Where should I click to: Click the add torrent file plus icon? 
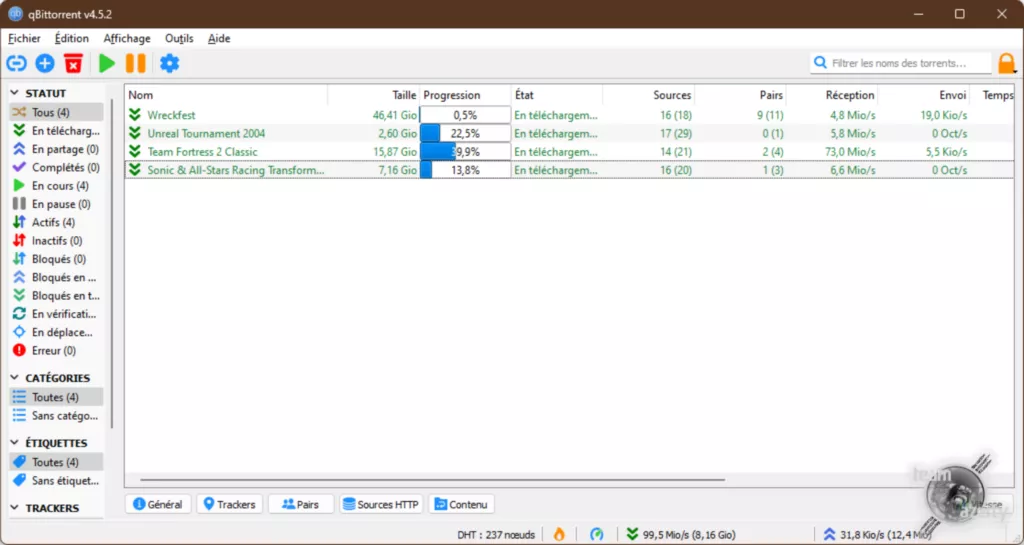coord(45,63)
